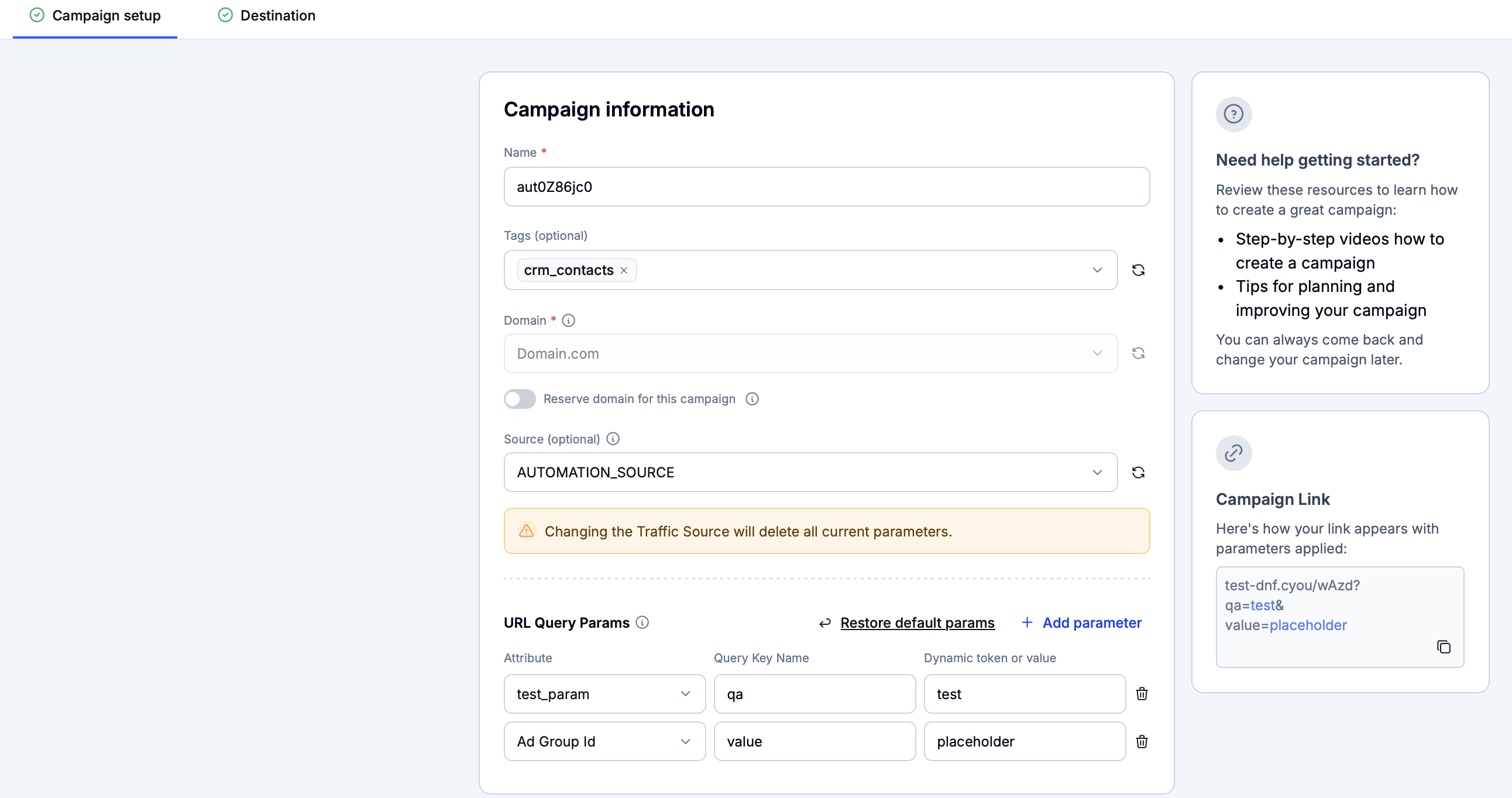The height and width of the screenshot is (798, 1512).
Task: Click the warning triangle in the alert
Action: (x=527, y=531)
